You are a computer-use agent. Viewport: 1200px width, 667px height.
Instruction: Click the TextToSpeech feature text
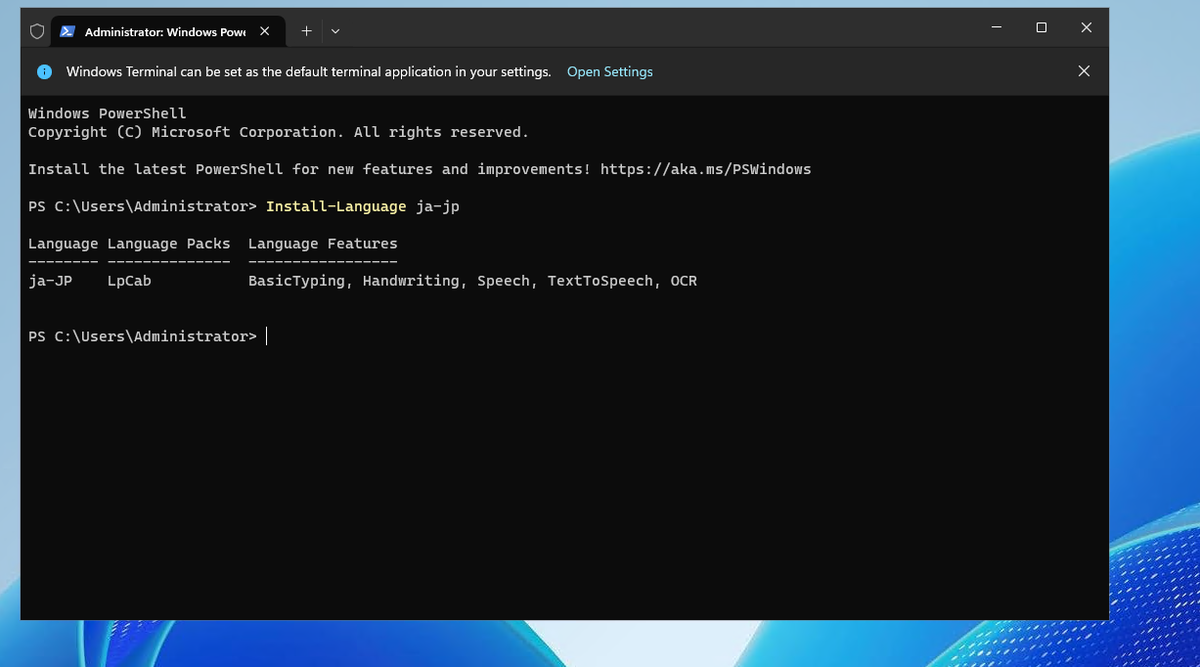pyautogui.click(x=600, y=281)
